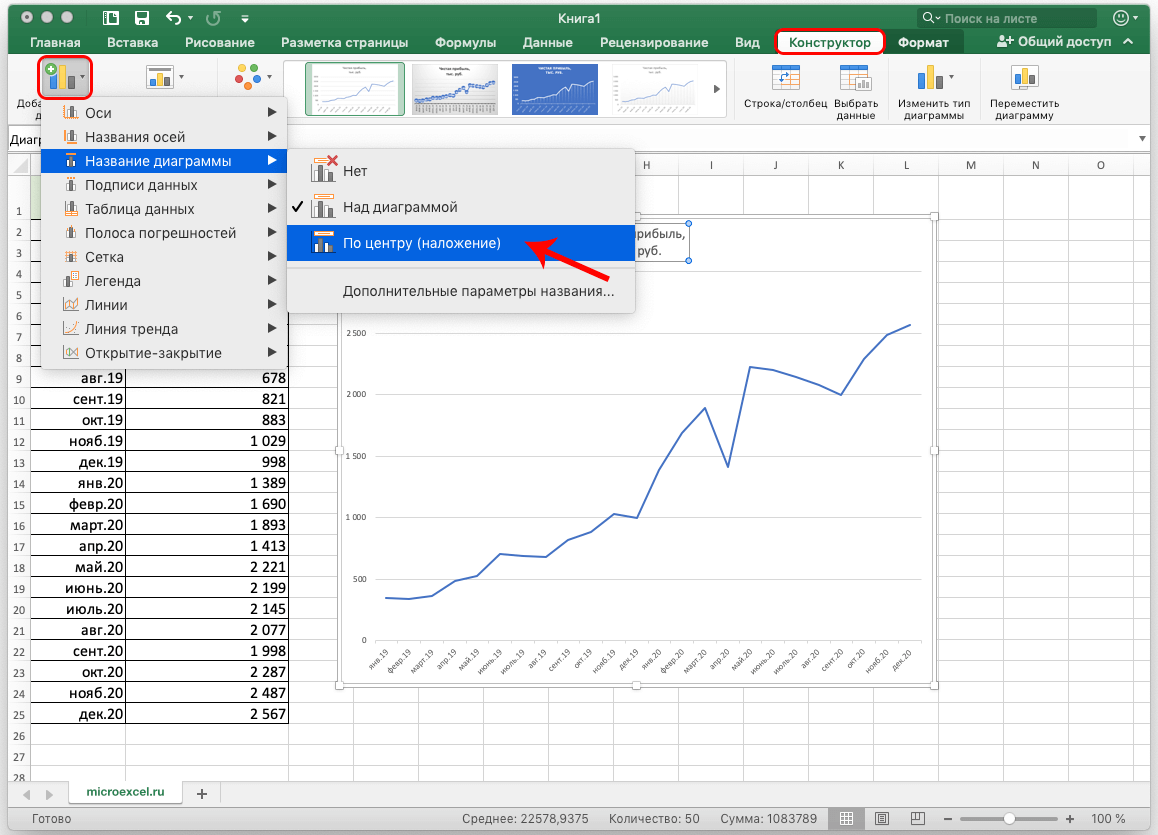Click the zoom slider handle
The height and width of the screenshot is (835, 1158).
tap(1009, 819)
